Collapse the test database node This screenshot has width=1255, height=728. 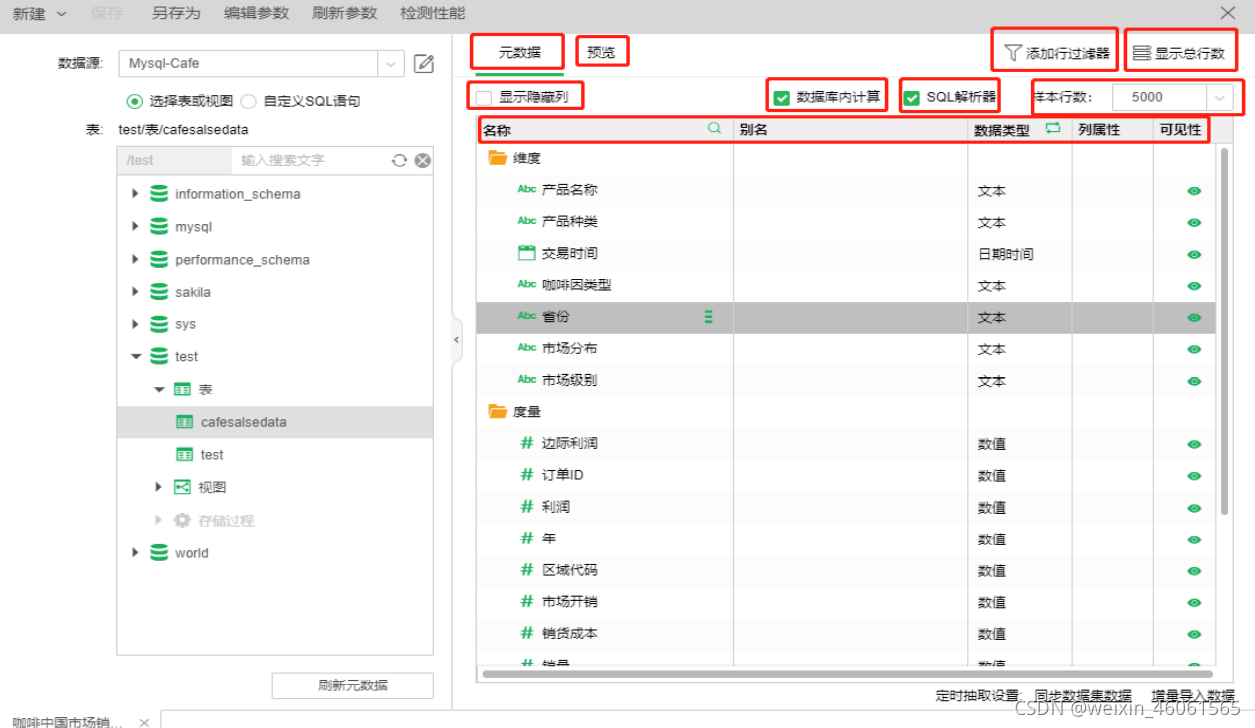coord(136,356)
